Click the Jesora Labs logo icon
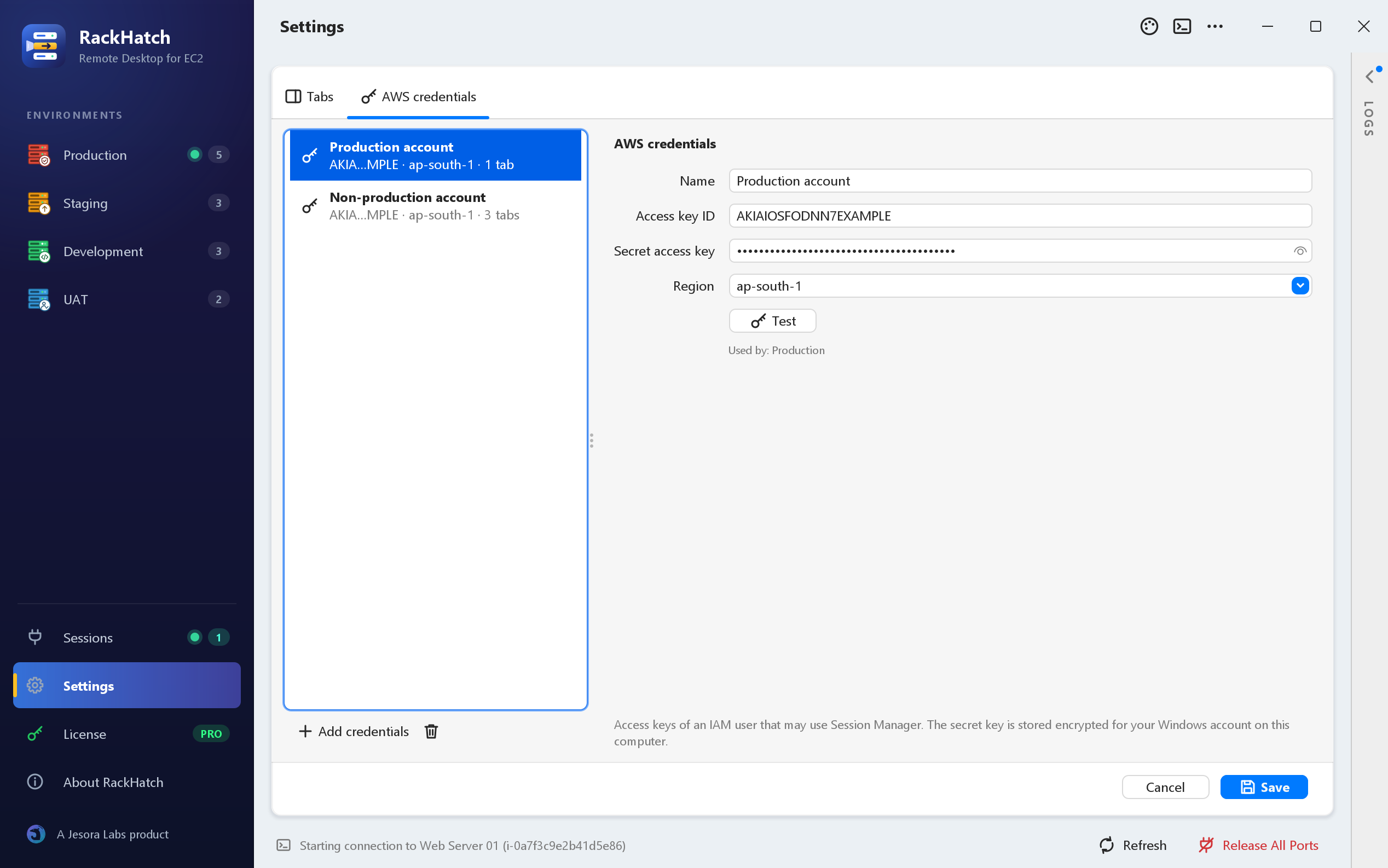Image resolution: width=1388 pixels, height=868 pixels. 36,834
